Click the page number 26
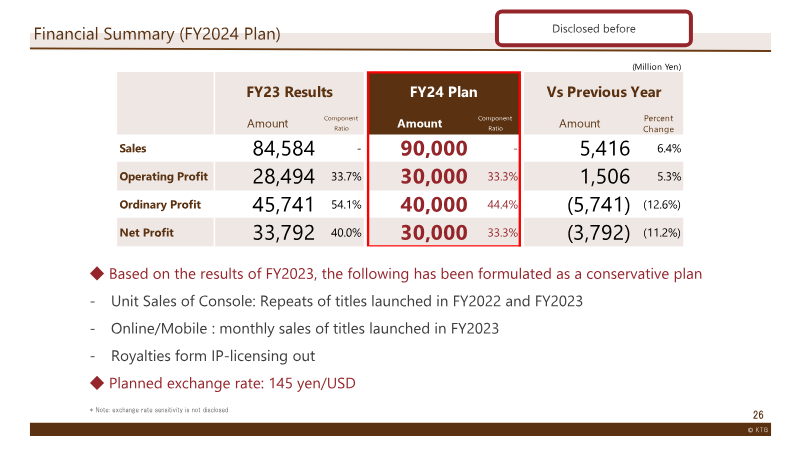The image size is (800, 449). pyautogui.click(x=758, y=415)
